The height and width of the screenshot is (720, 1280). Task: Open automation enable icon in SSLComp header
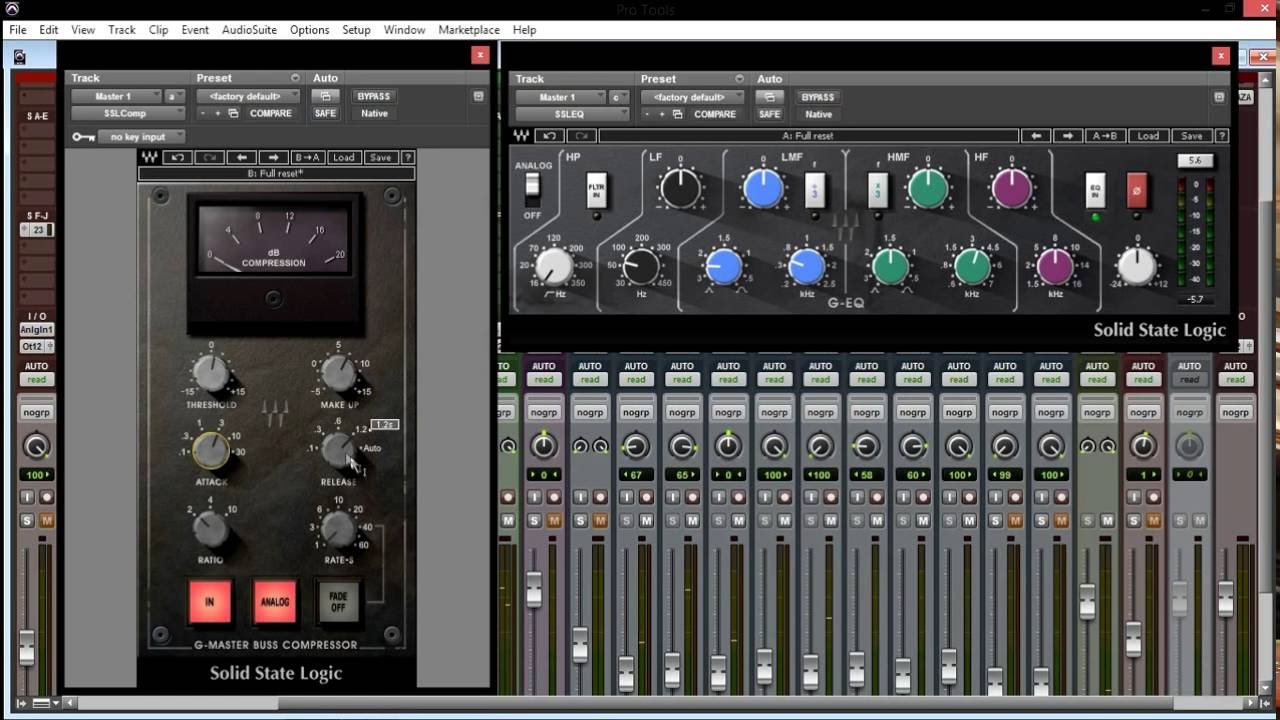pyautogui.click(x=325, y=96)
